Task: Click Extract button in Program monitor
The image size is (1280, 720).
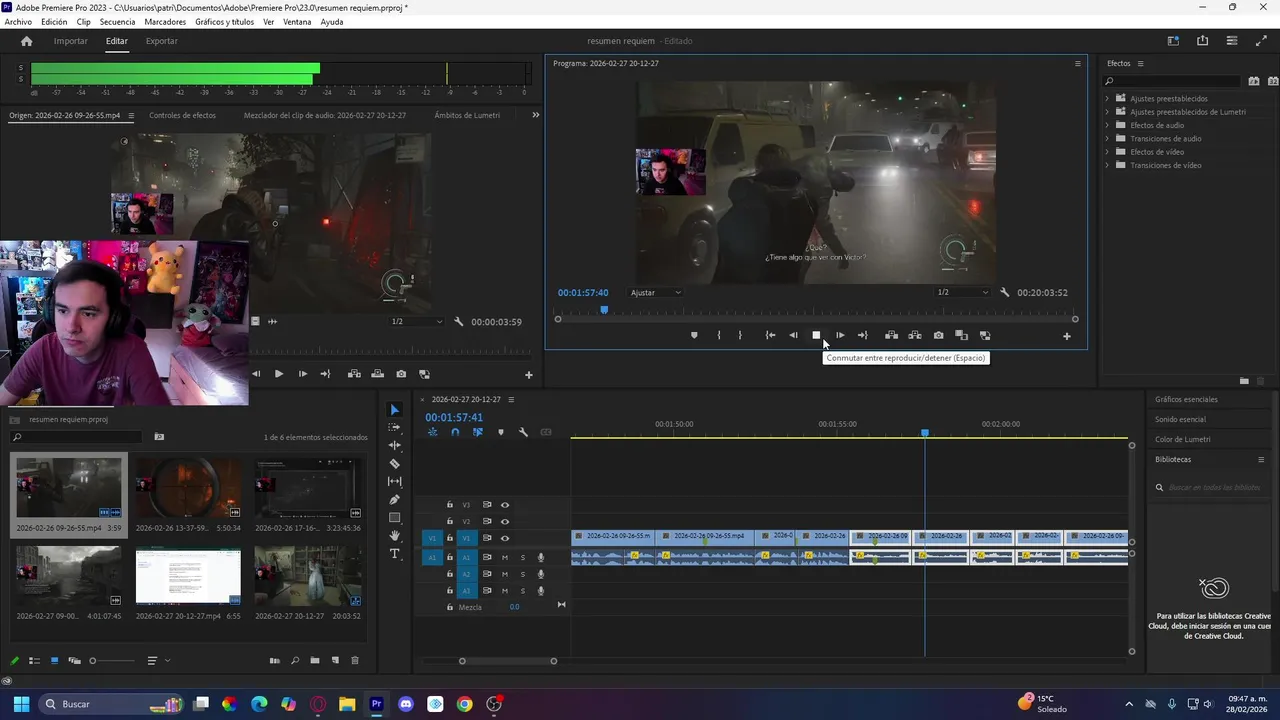Action: [x=914, y=335]
